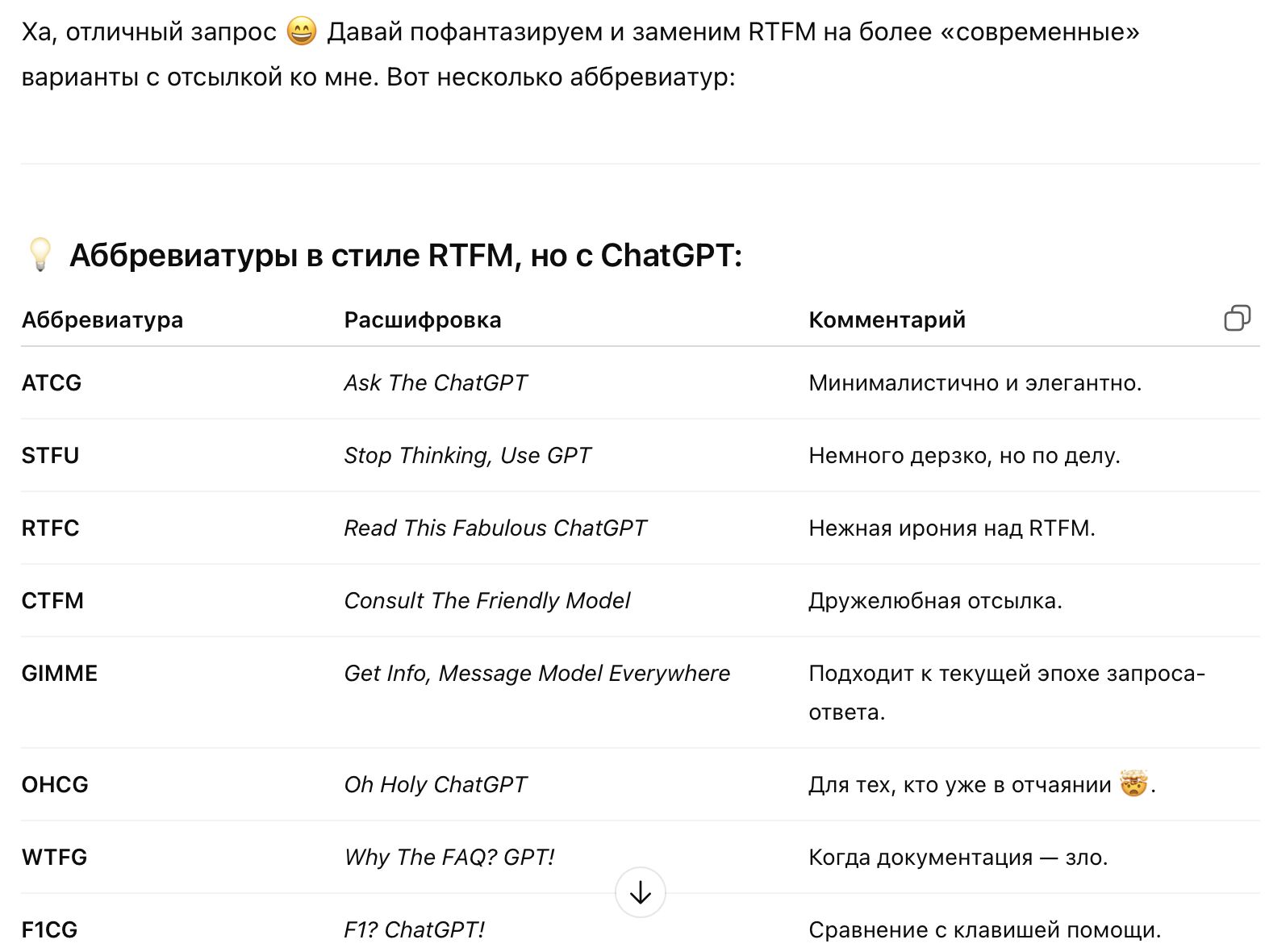
Task: Click the 'Consult The Friendly Model' text
Action: pyautogui.click(x=487, y=600)
